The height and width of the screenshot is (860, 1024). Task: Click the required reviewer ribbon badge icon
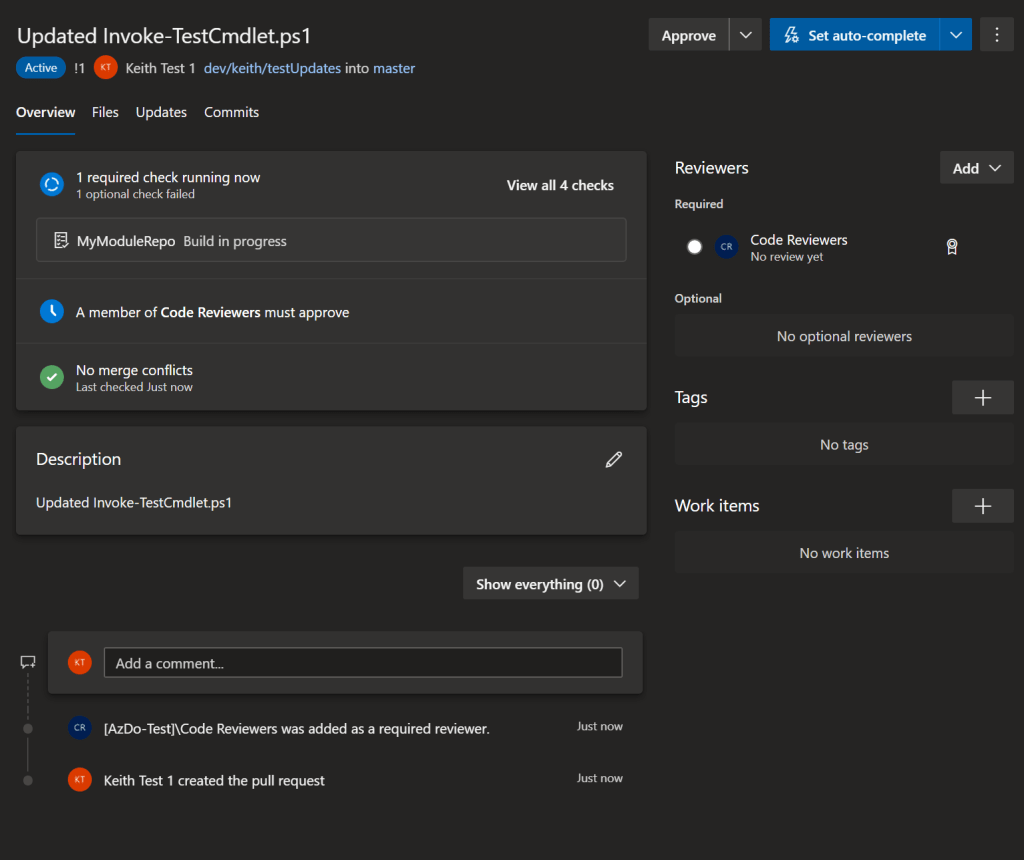click(952, 247)
